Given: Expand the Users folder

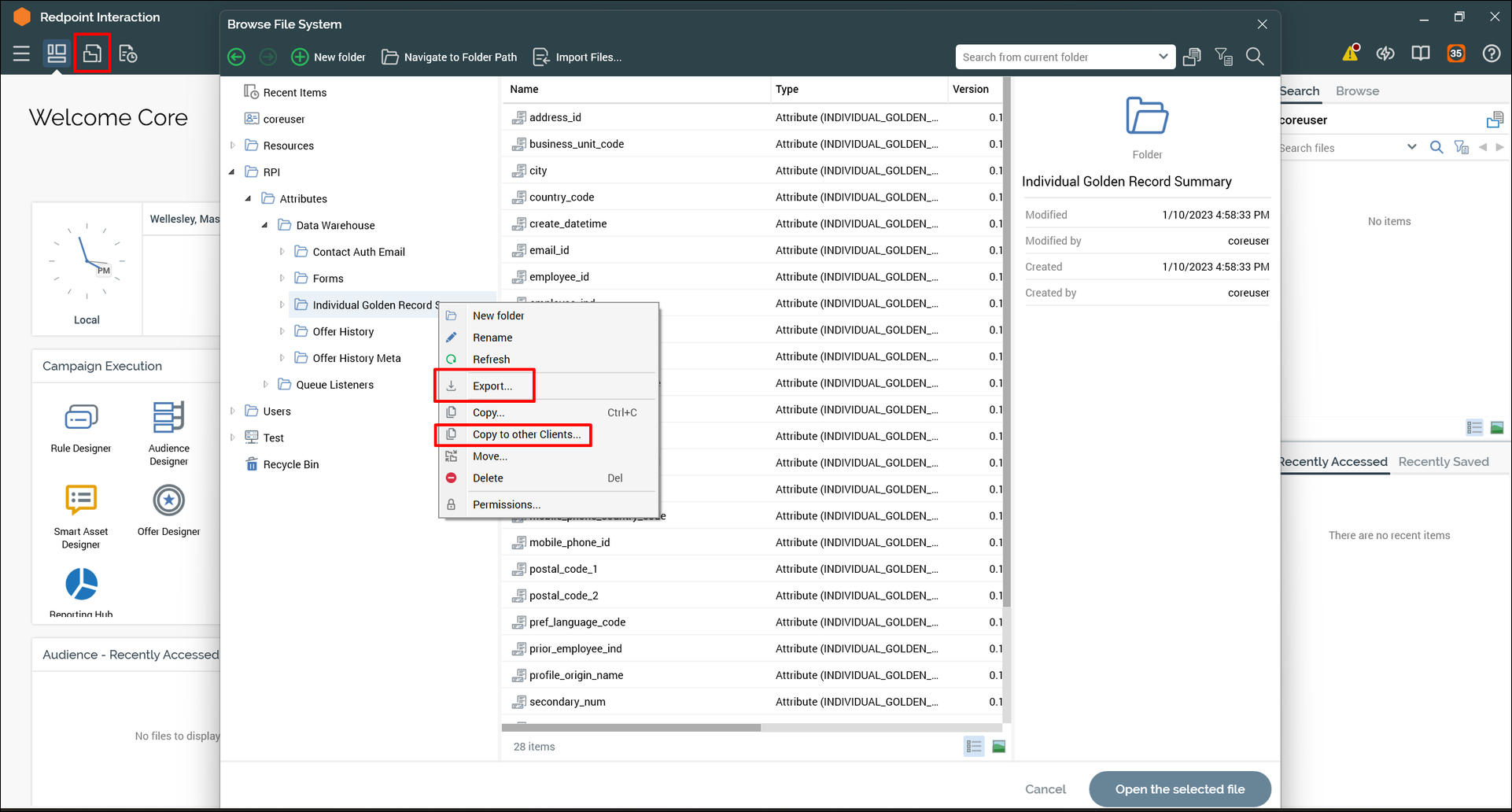Looking at the screenshot, I should tap(233, 412).
